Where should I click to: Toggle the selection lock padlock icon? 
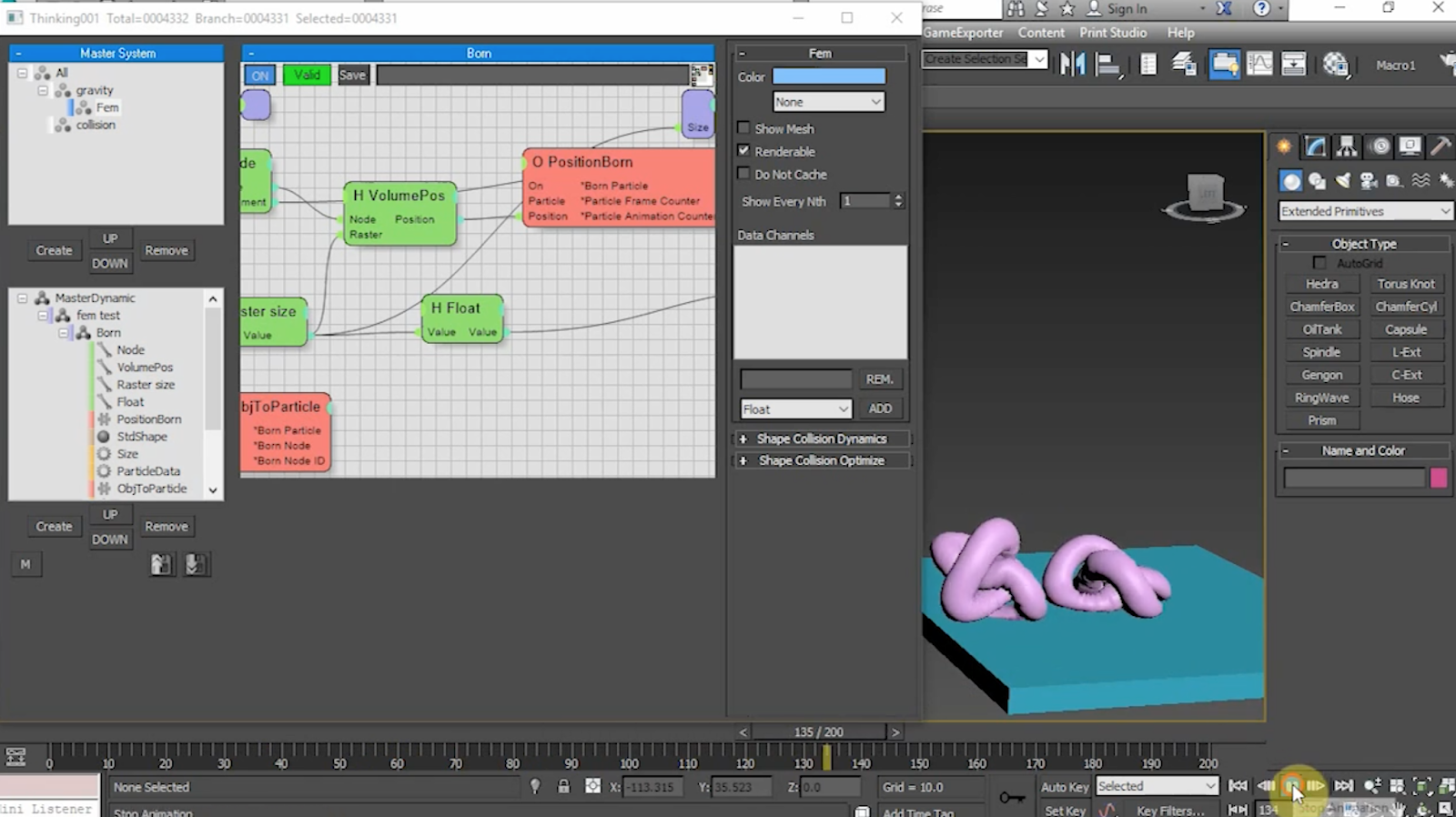[563, 787]
